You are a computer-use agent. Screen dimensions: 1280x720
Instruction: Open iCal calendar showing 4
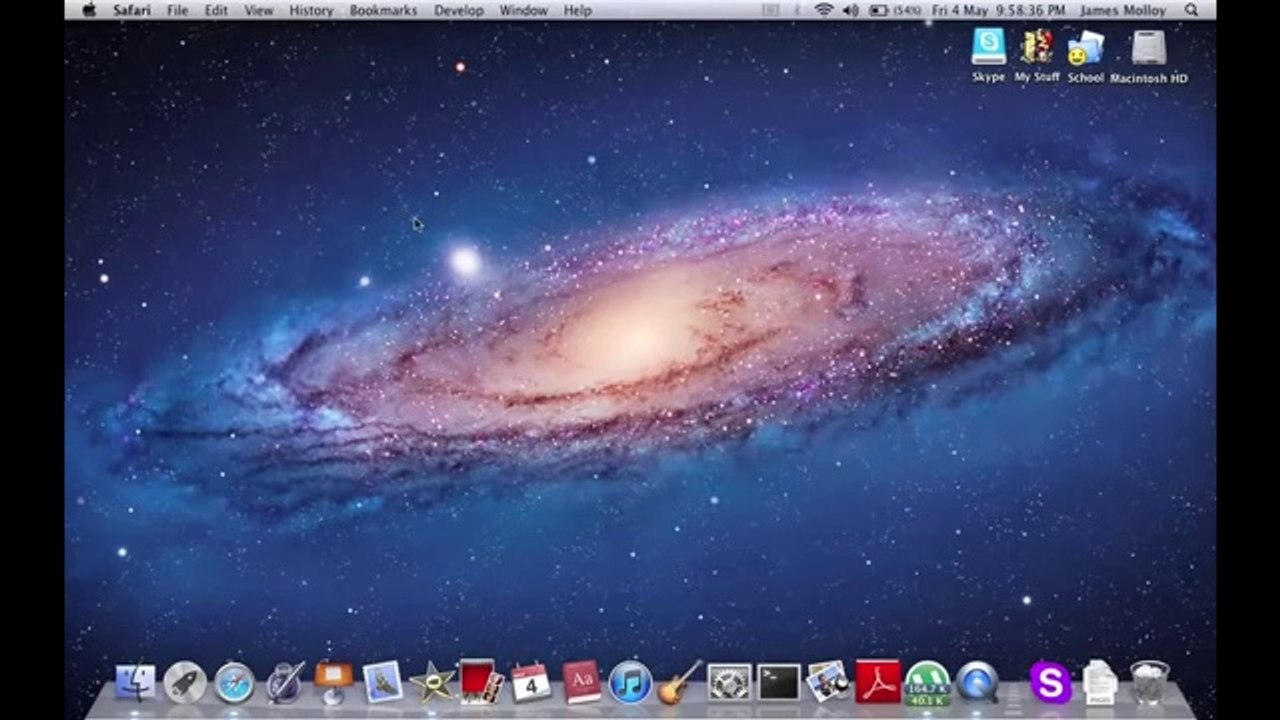[x=531, y=682]
